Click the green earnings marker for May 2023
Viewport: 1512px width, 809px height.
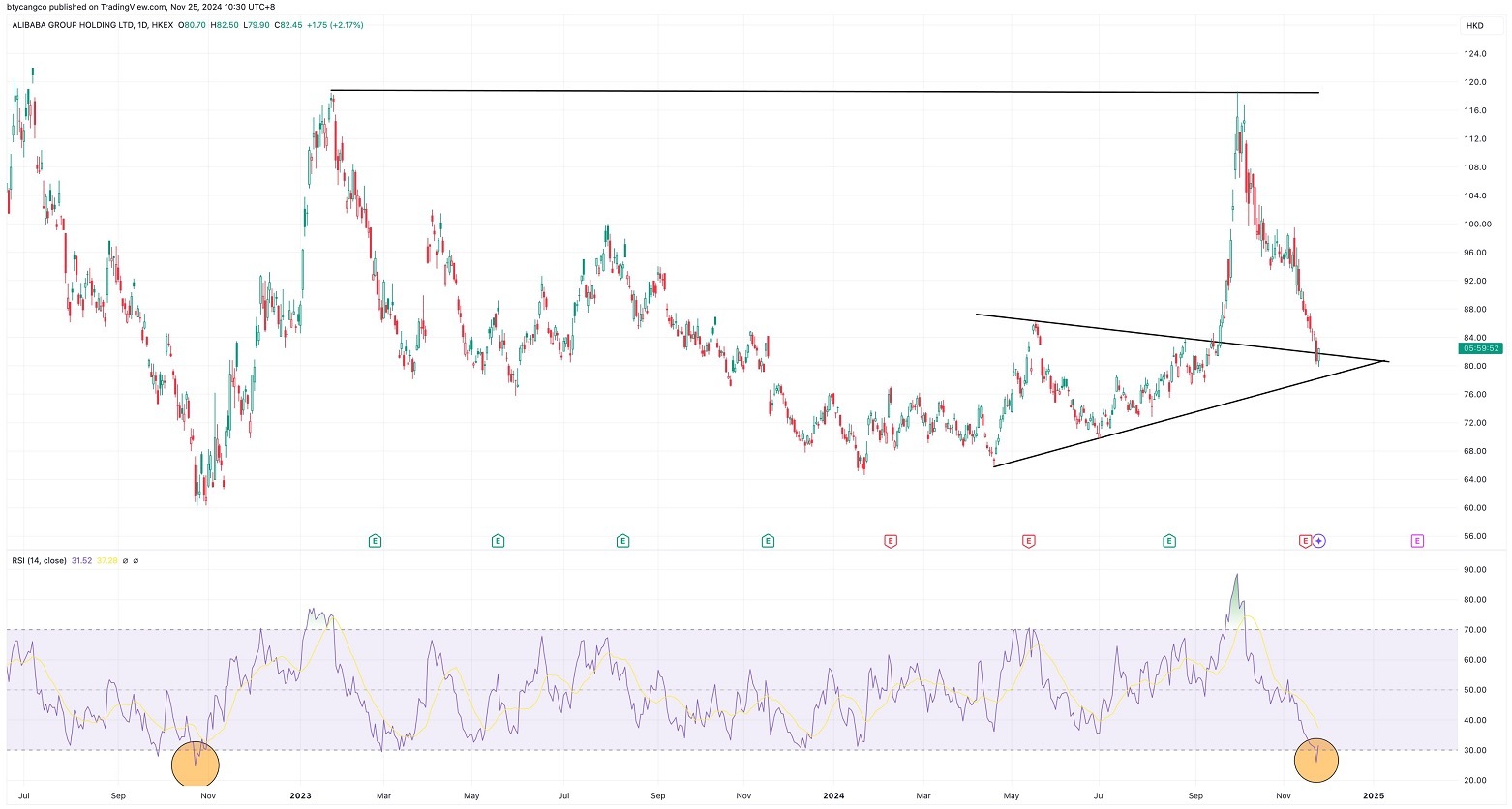tap(498, 541)
